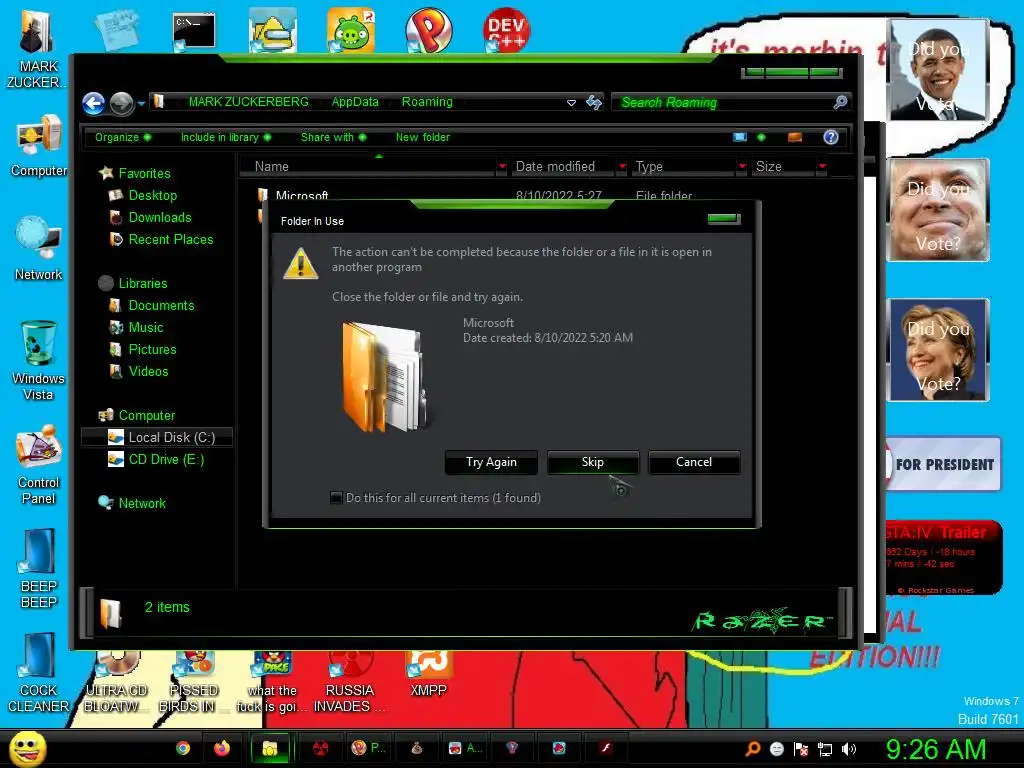Click the volume speaker tray icon
Image resolution: width=1024 pixels, height=768 pixels.
point(849,749)
